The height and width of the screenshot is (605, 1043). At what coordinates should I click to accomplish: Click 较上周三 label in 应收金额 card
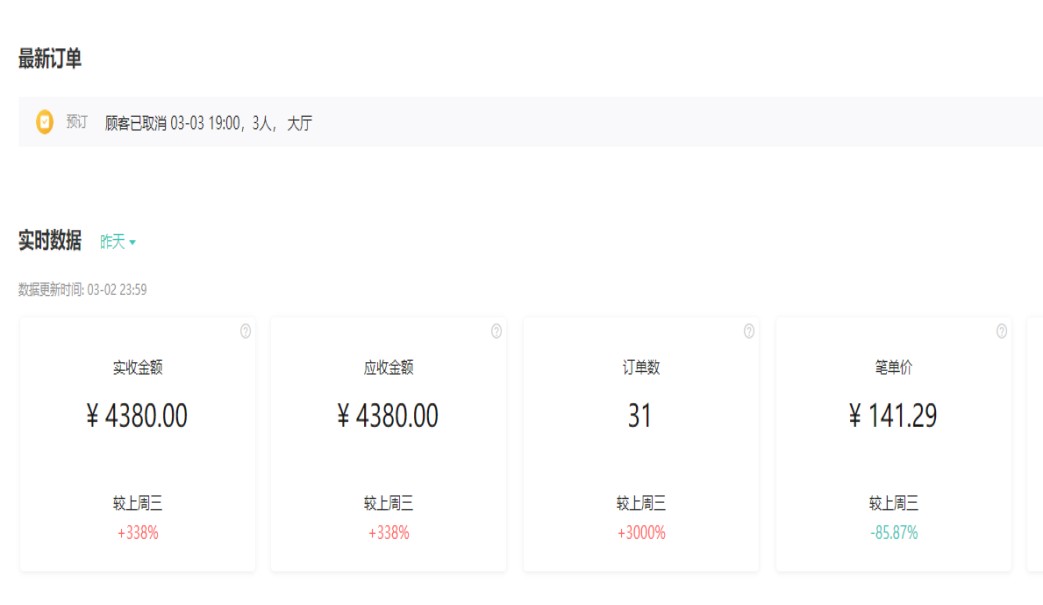389,504
